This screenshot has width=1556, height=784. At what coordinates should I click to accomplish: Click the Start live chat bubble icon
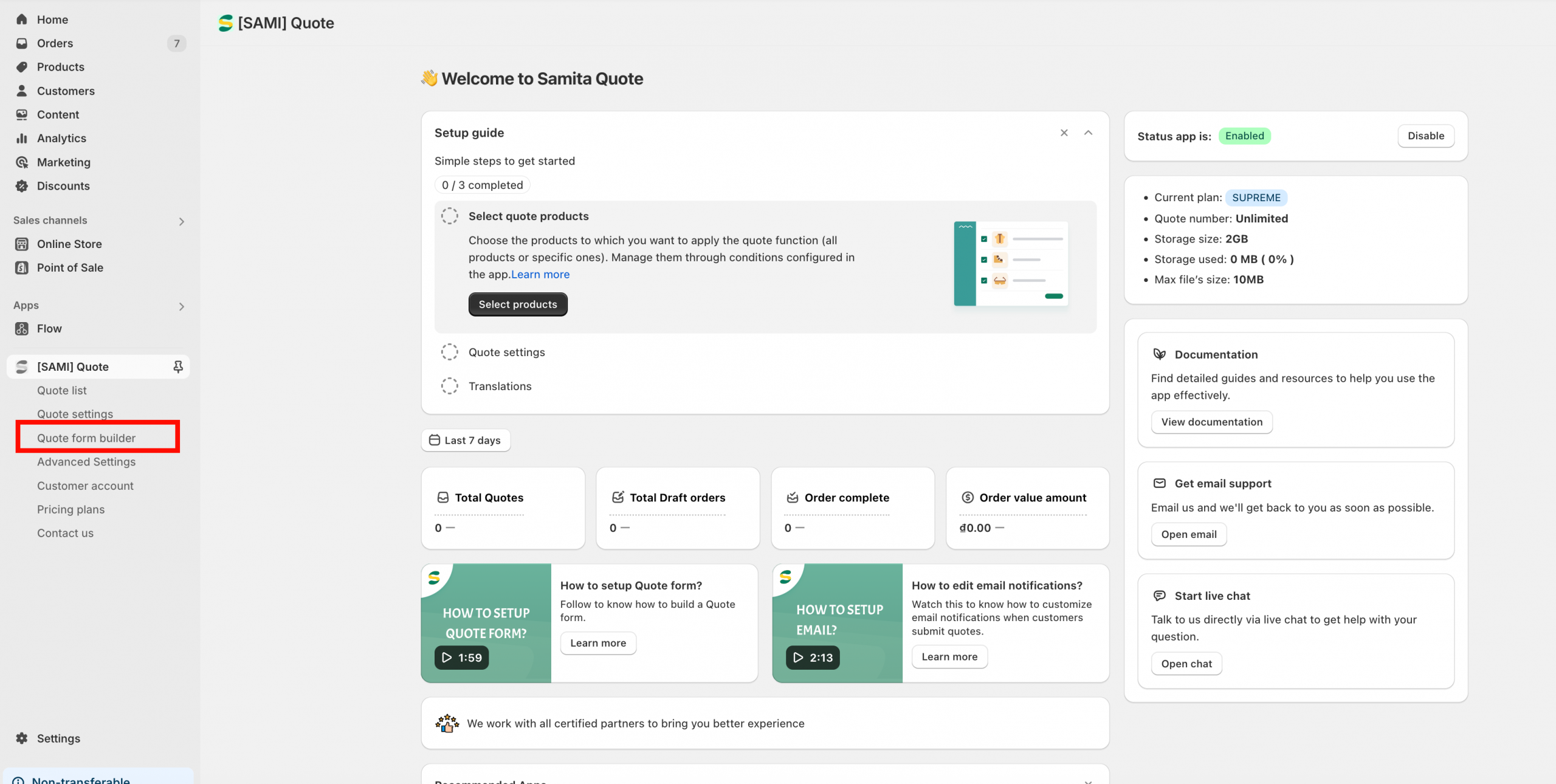coord(1160,596)
